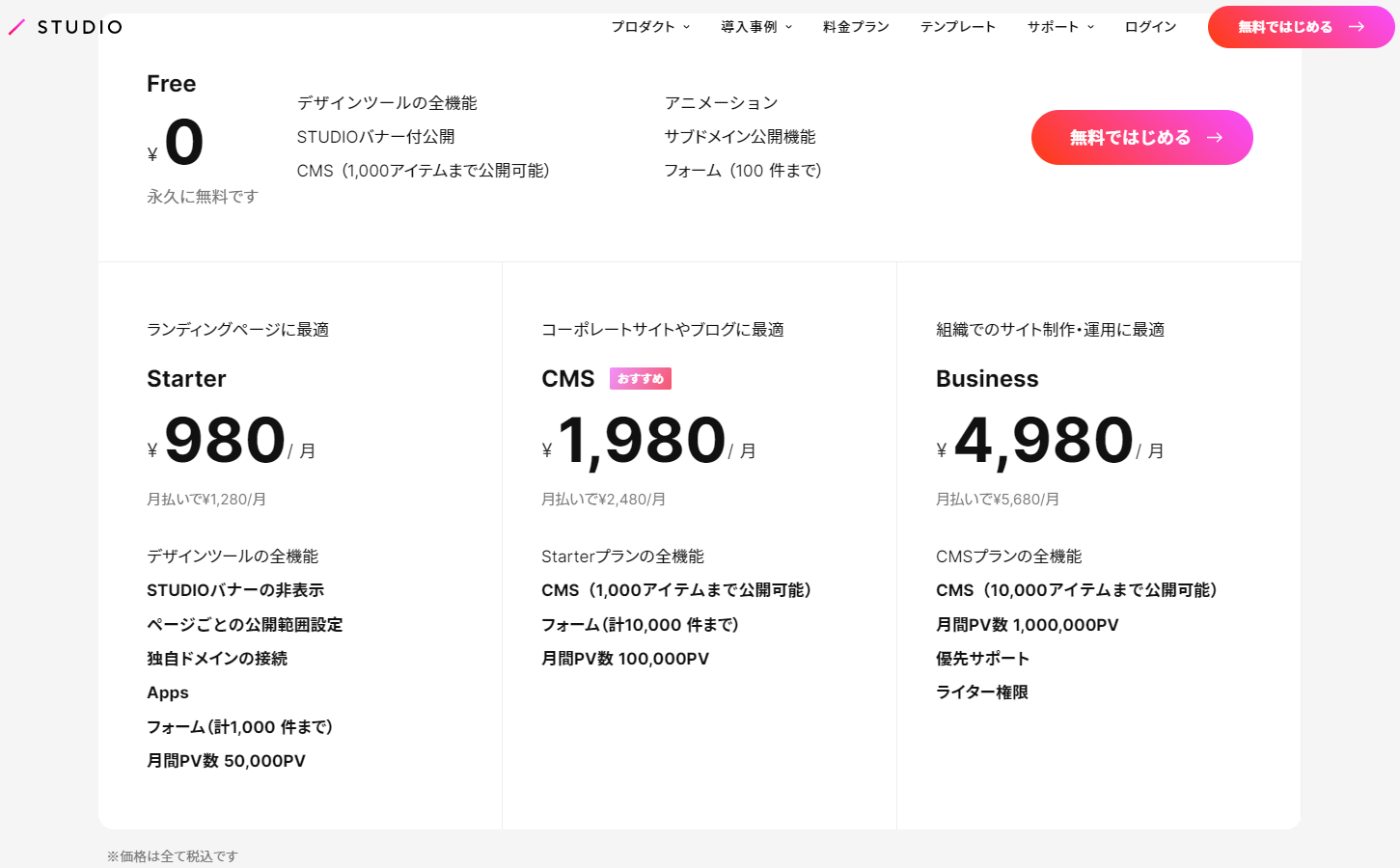Click the text 永久に無料です
The width and height of the screenshot is (1400, 868).
point(203,197)
